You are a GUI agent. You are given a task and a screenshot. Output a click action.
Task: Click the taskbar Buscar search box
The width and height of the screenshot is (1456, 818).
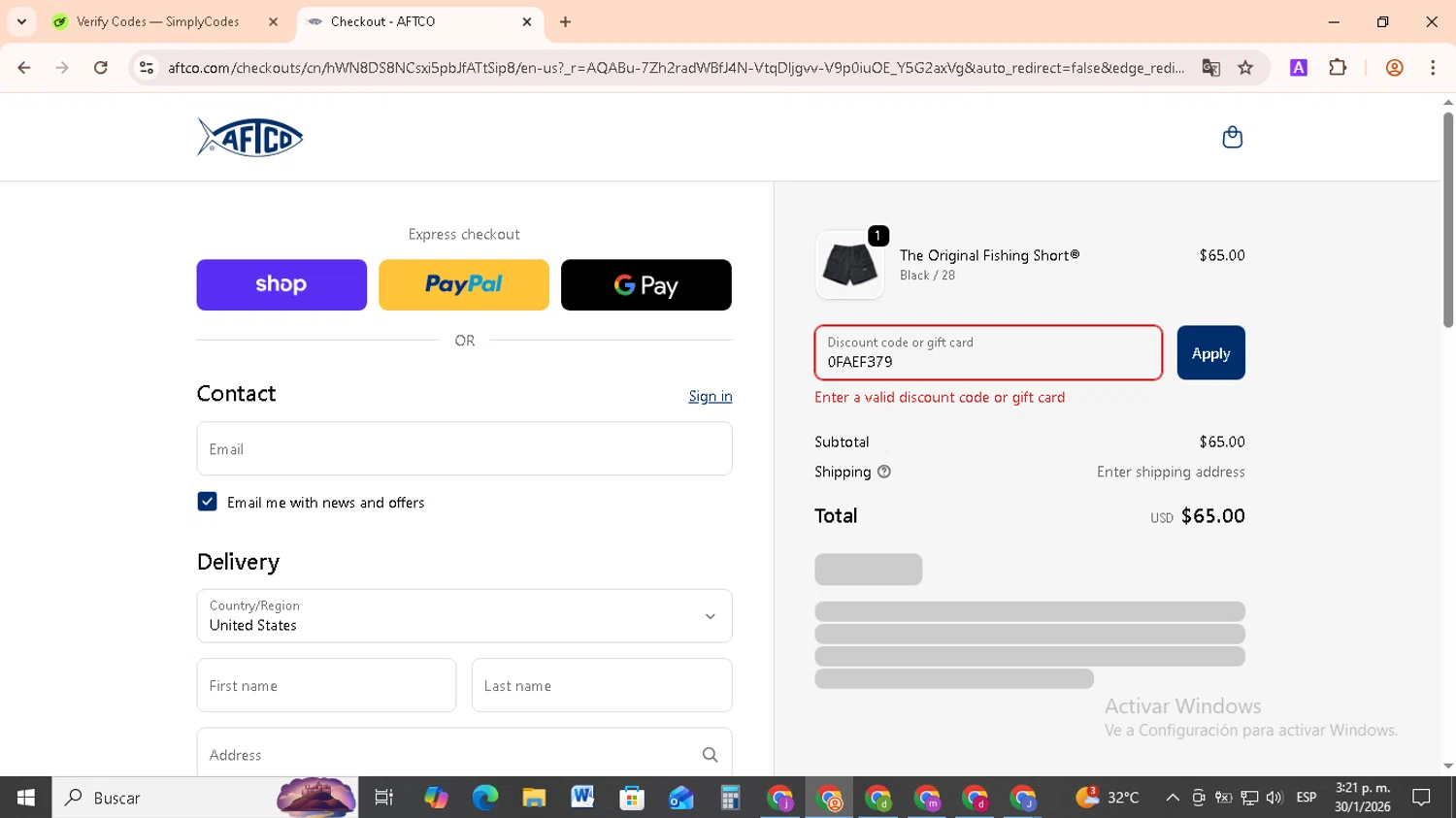[205, 798]
